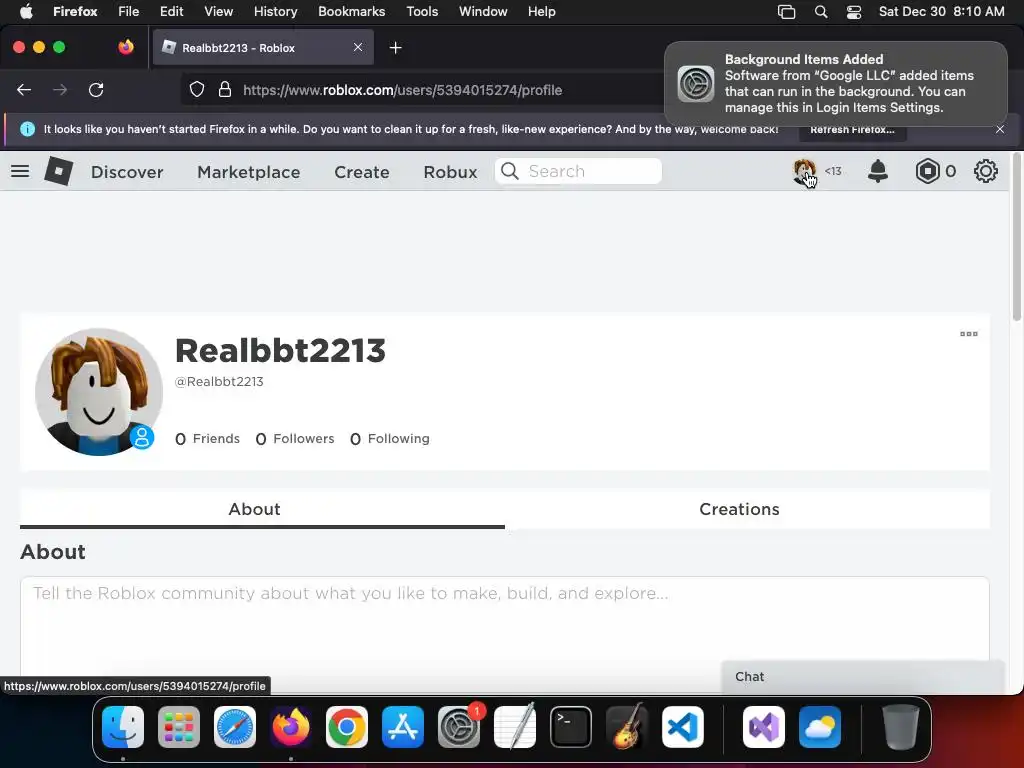
Task: Click the page vertical scrollbar
Action: point(1016,237)
